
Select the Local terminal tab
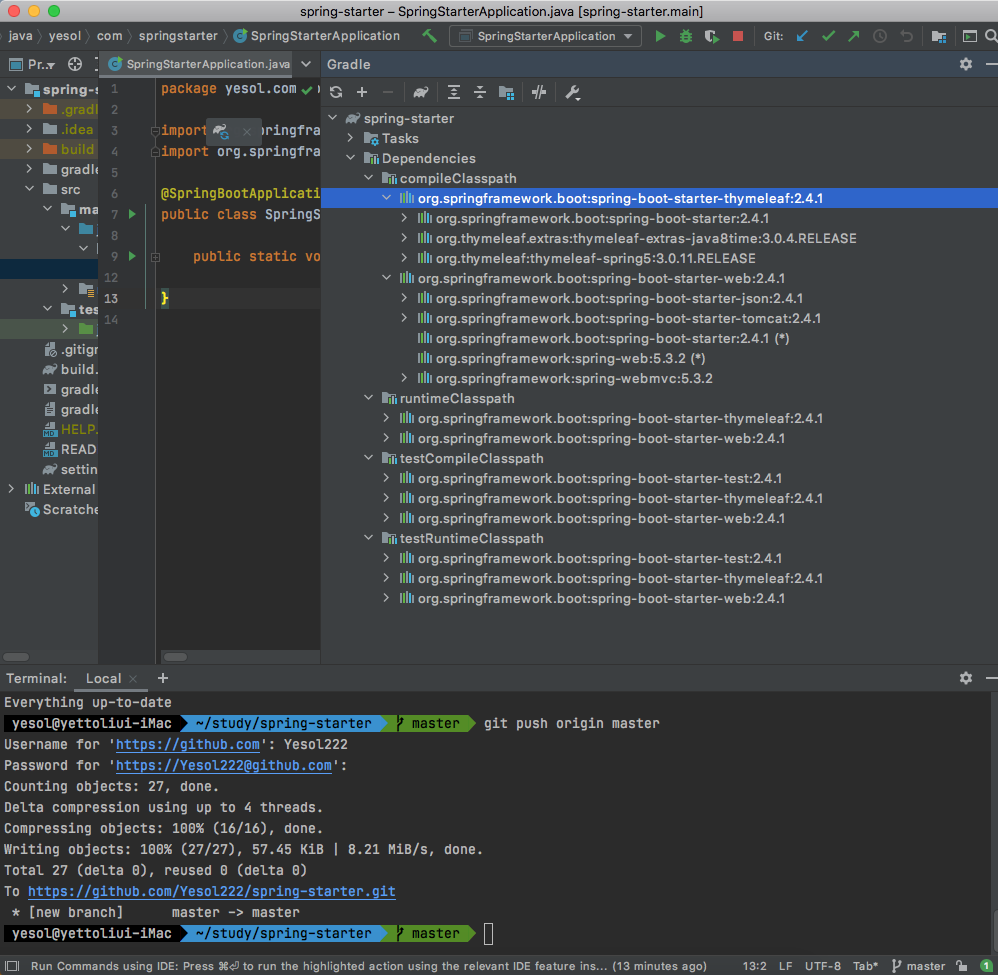(103, 678)
